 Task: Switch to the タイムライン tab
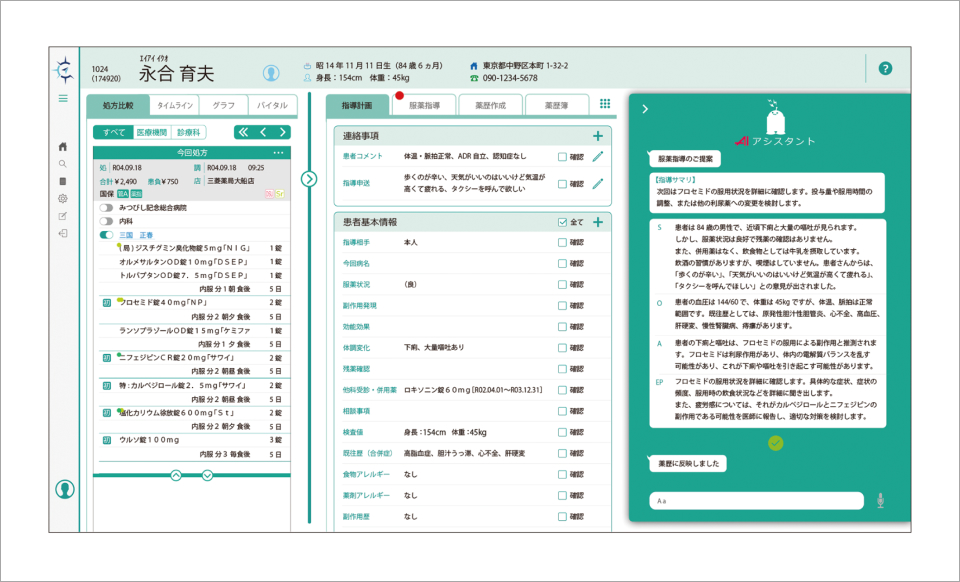pyautogui.click(x=175, y=105)
